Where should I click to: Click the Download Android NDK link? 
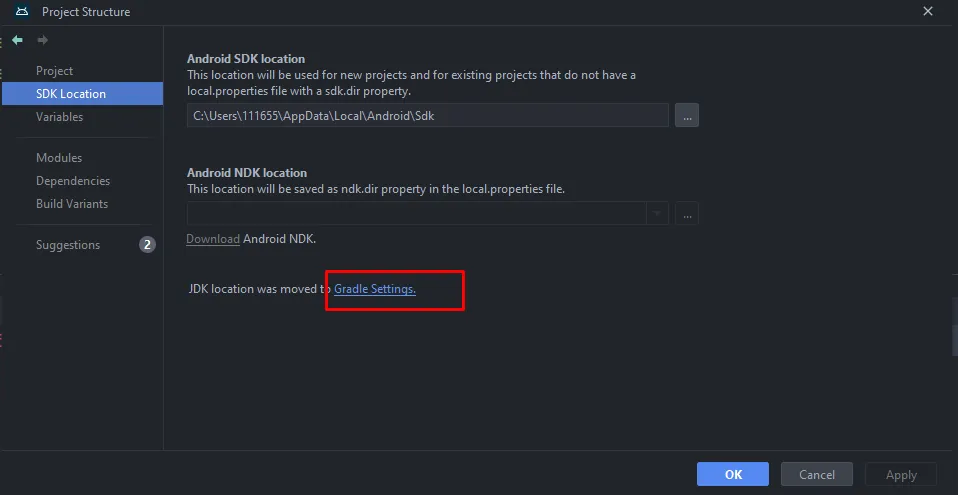(x=213, y=239)
